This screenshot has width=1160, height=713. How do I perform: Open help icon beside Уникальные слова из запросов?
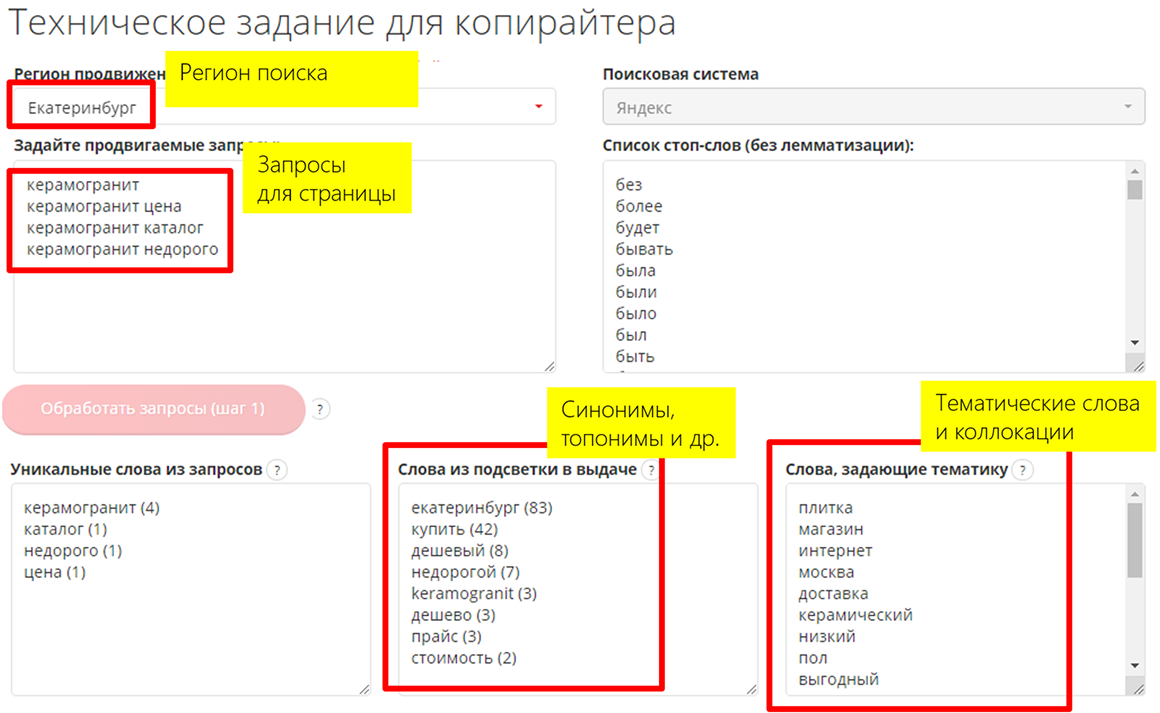tap(278, 470)
